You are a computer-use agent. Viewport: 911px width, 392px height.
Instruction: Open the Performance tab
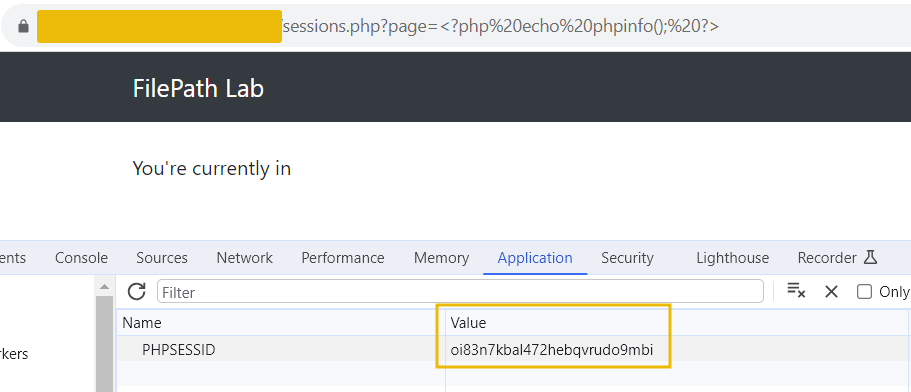[x=343, y=258]
